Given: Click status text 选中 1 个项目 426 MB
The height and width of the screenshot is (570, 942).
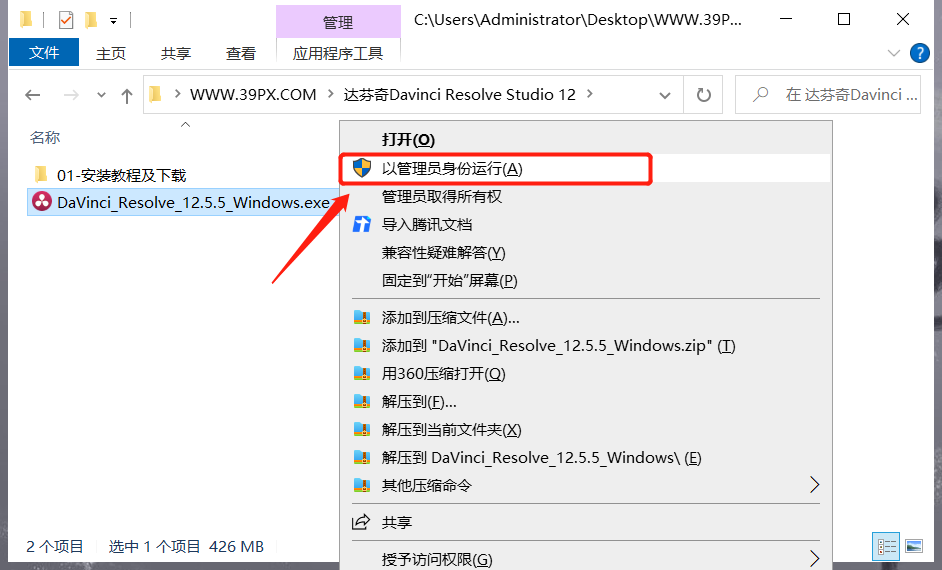Looking at the screenshot, I should [186, 547].
